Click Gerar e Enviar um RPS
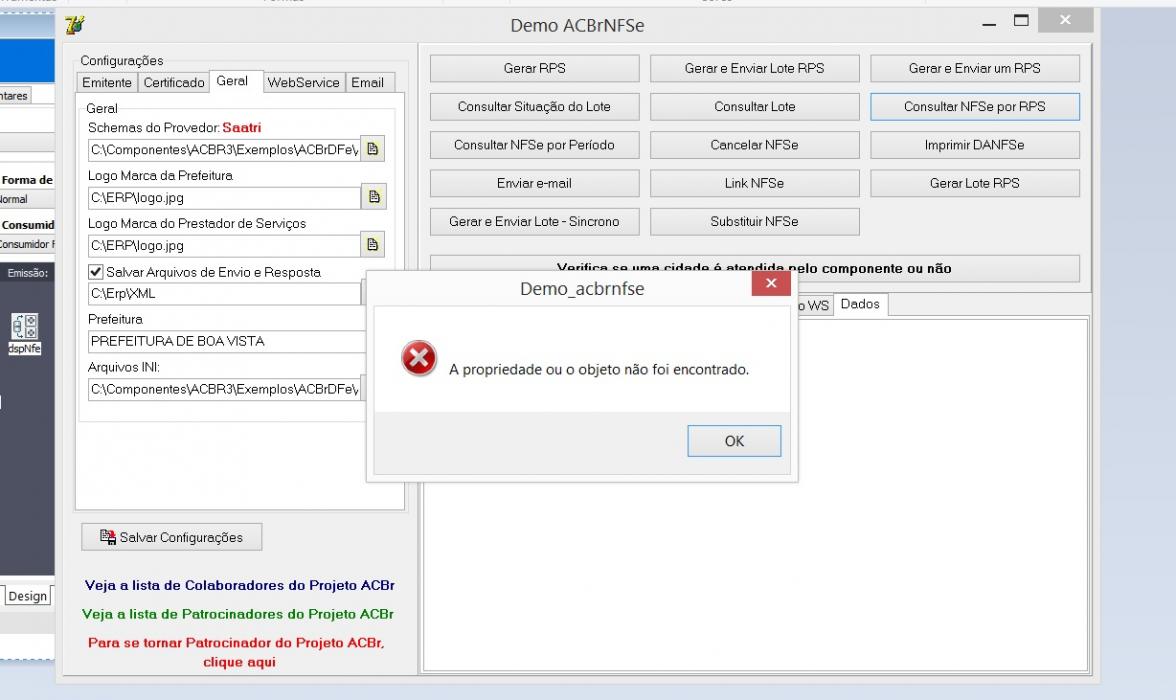This screenshot has width=1176, height=700. coord(974,68)
